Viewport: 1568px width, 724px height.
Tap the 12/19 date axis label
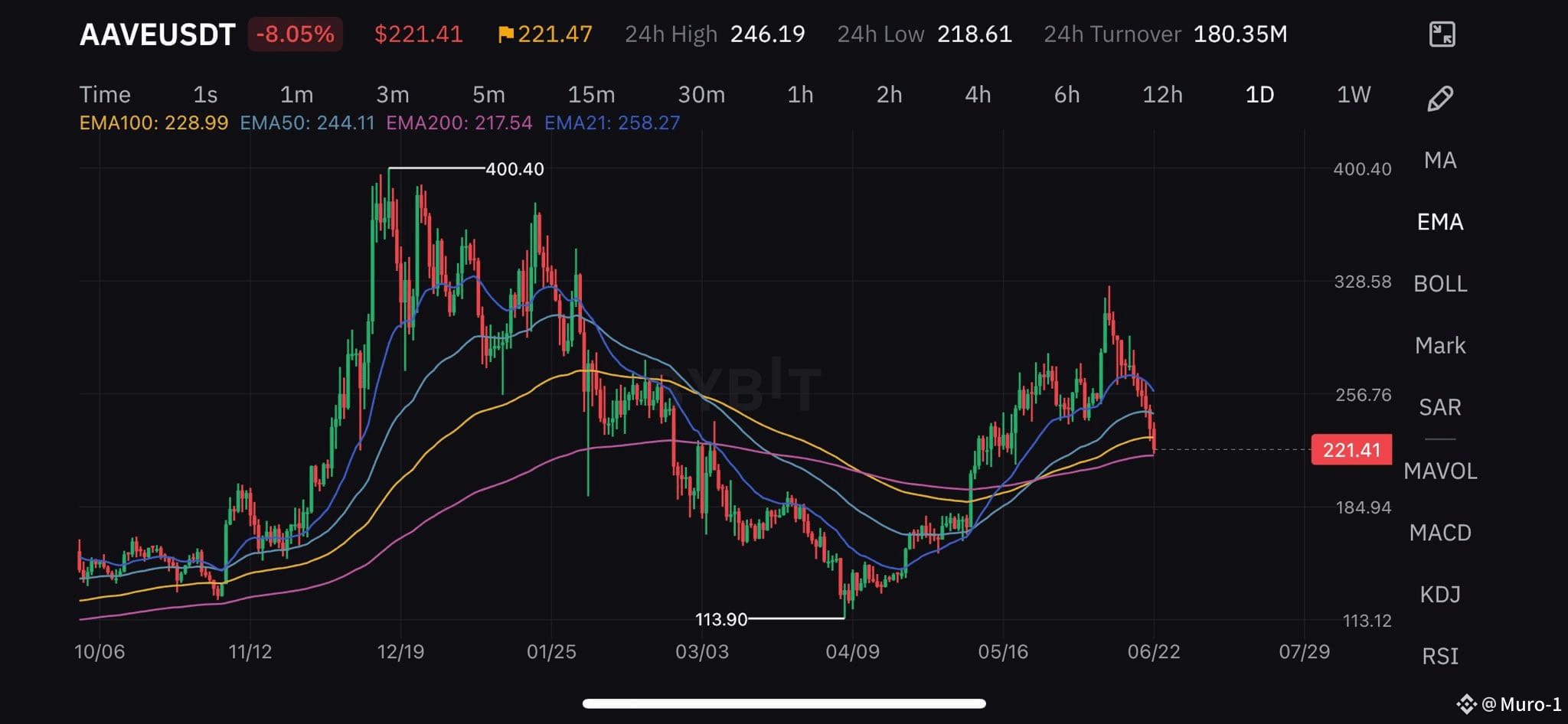400,652
